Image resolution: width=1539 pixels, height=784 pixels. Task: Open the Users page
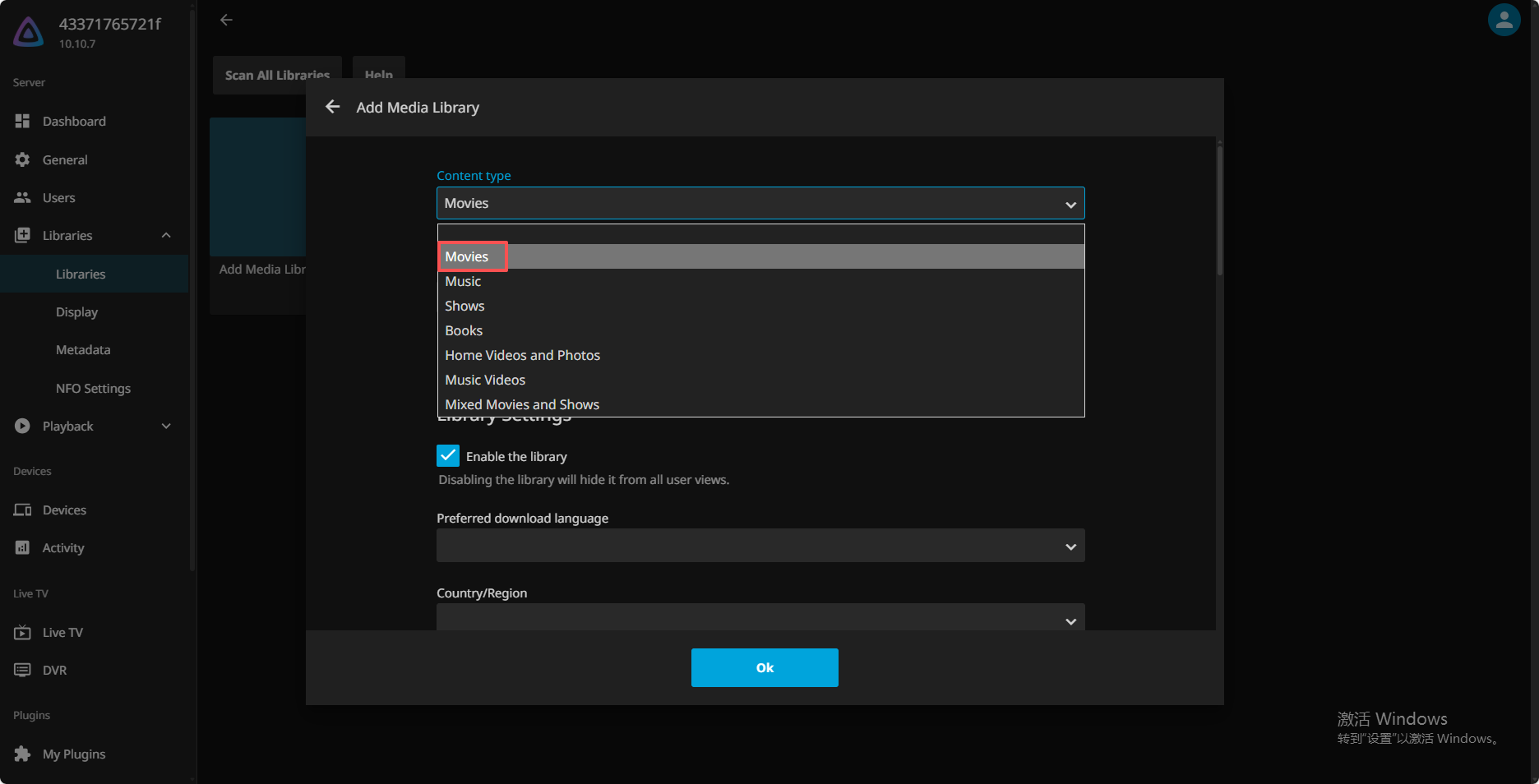point(95,197)
